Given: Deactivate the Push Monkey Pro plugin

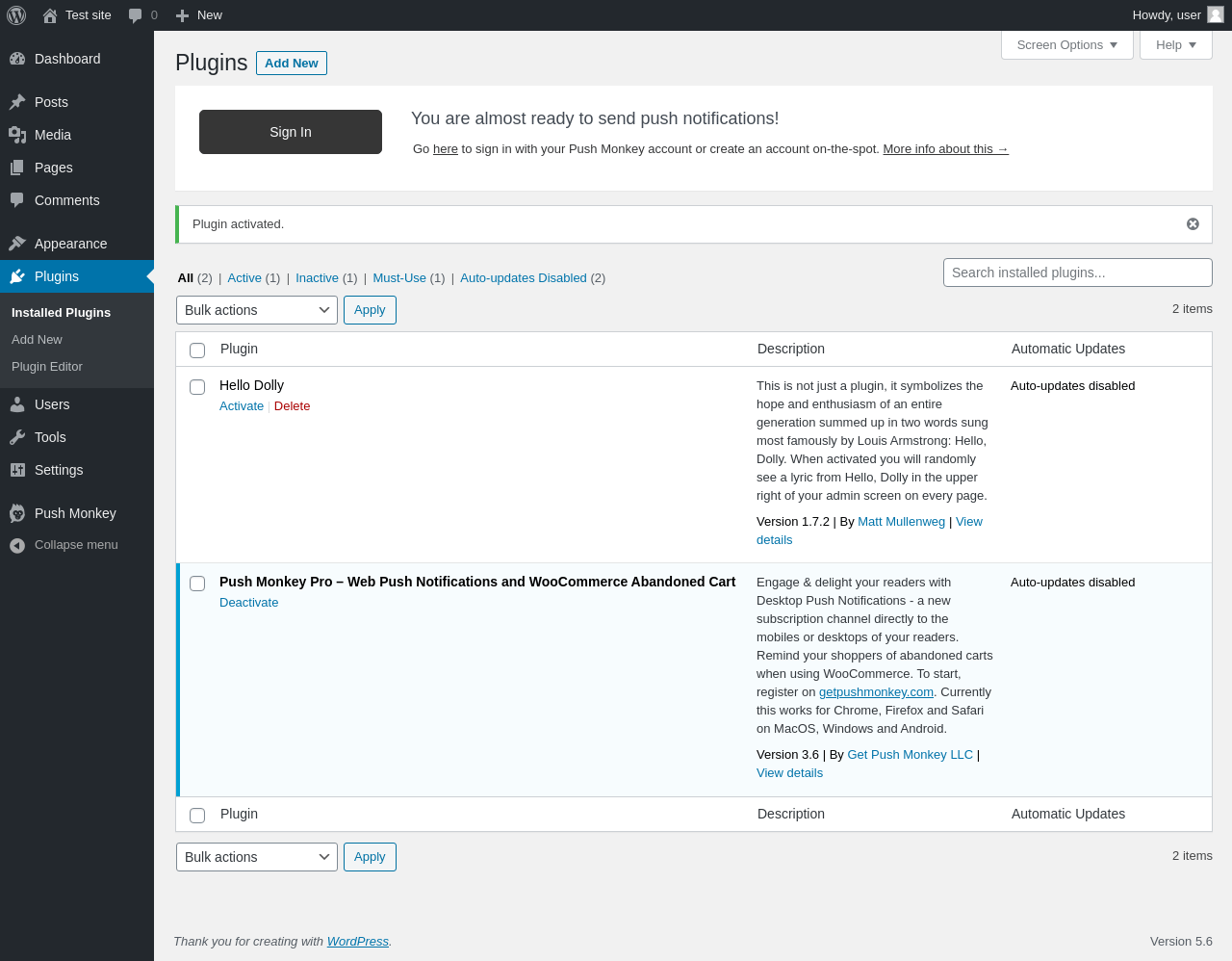Looking at the screenshot, I should point(248,603).
